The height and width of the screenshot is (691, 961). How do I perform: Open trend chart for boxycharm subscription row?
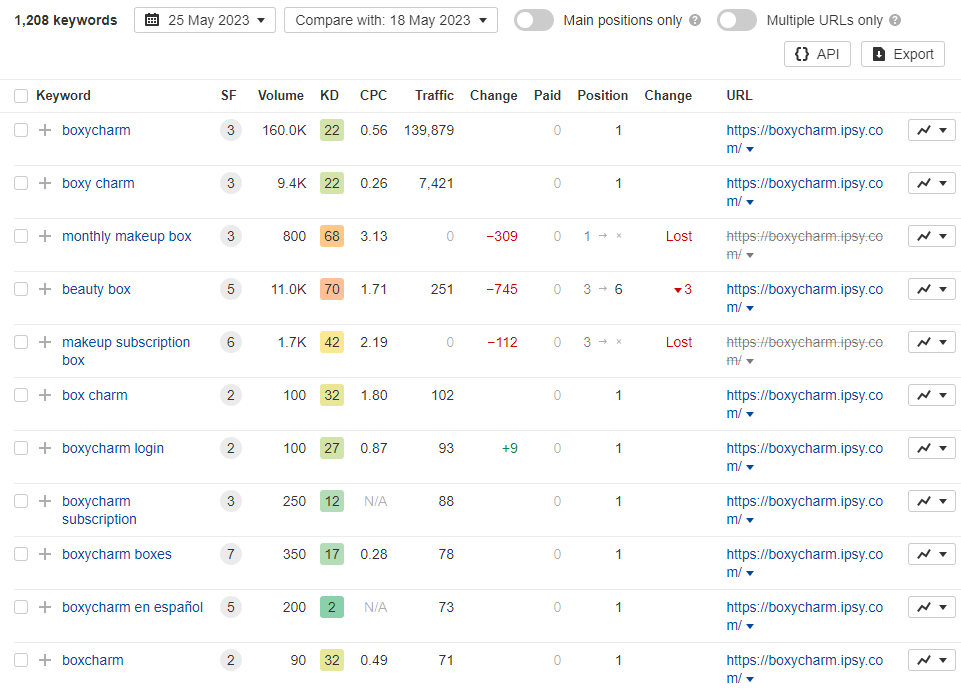click(932, 501)
